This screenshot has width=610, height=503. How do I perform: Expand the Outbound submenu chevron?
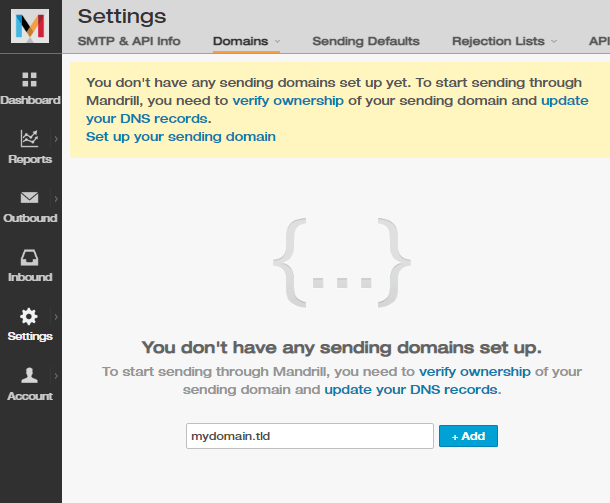56,199
